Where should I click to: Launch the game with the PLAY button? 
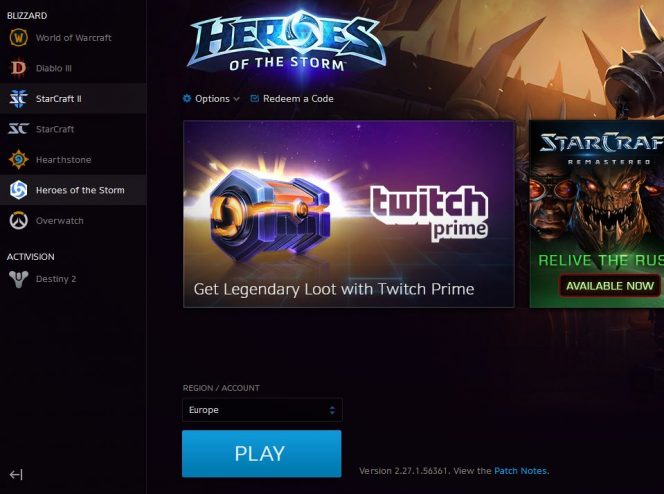[262, 454]
